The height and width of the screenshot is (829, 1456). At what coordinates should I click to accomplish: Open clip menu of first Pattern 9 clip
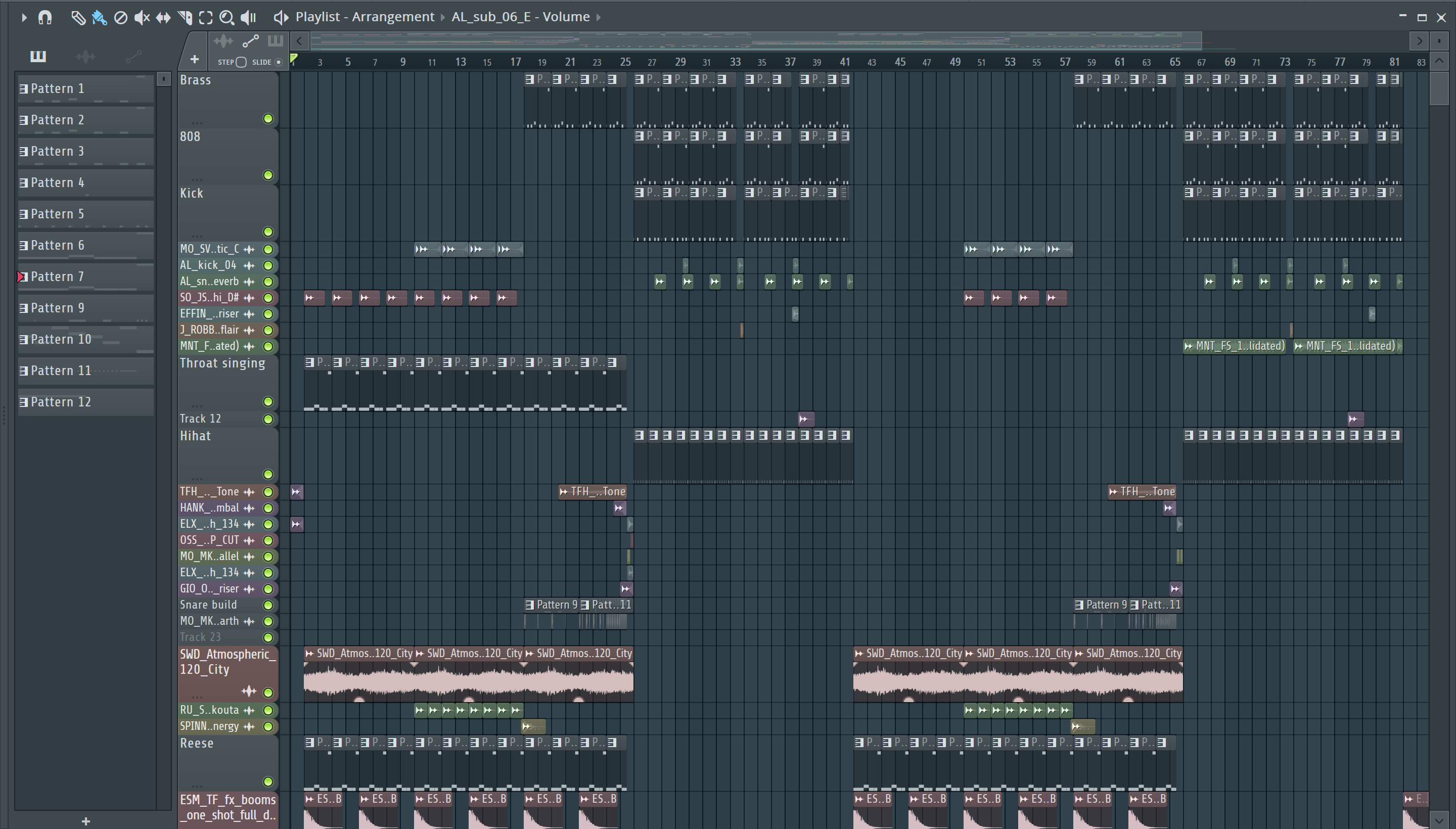[x=529, y=605]
